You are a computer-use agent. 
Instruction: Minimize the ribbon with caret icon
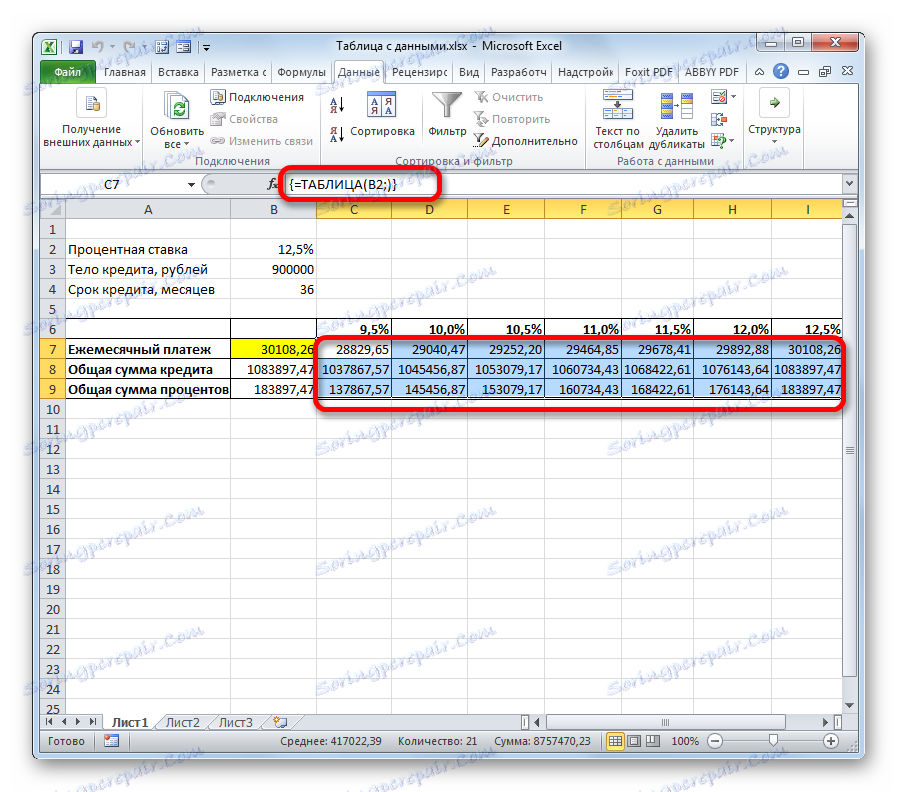coord(759,72)
